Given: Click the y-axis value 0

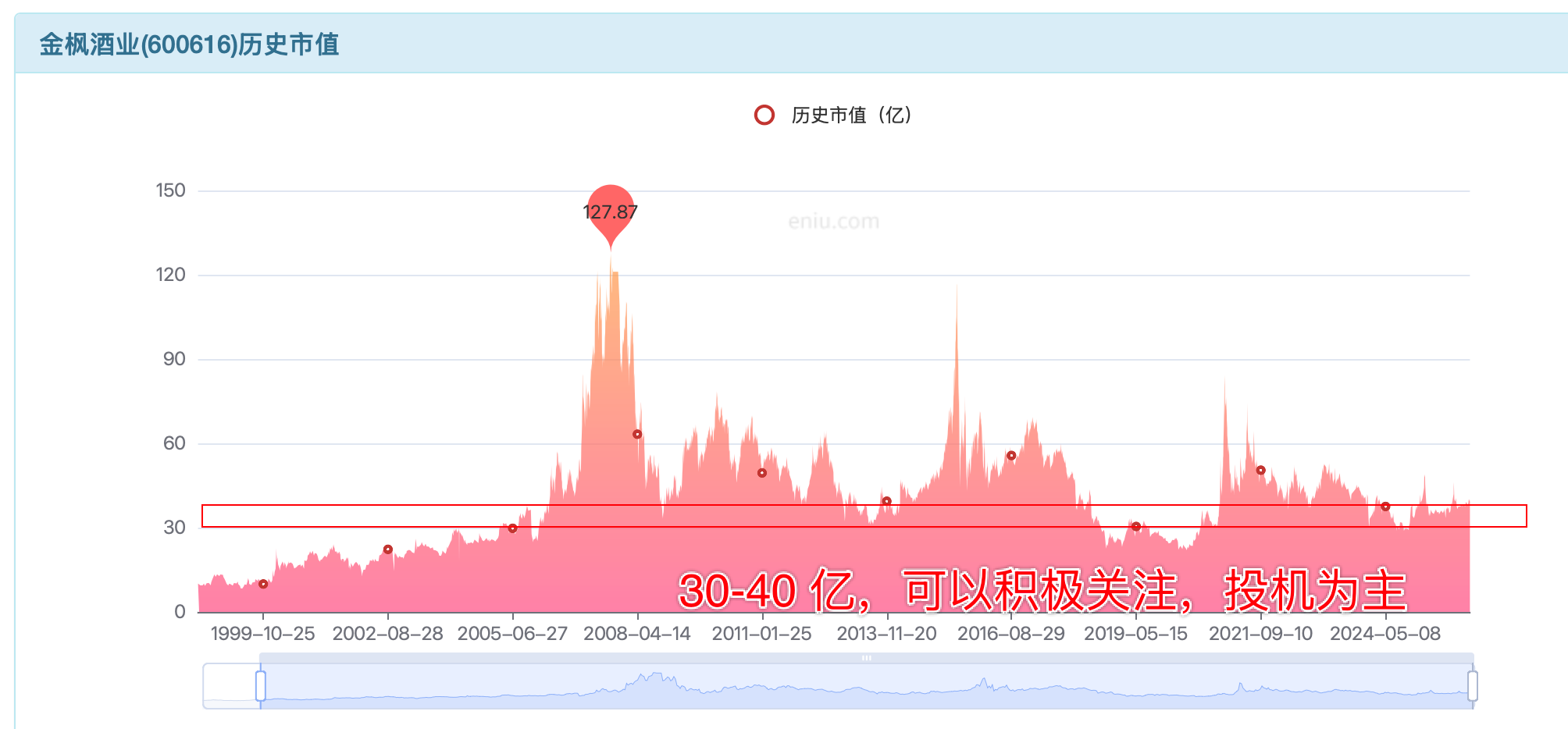Looking at the screenshot, I should (x=180, y=612).
